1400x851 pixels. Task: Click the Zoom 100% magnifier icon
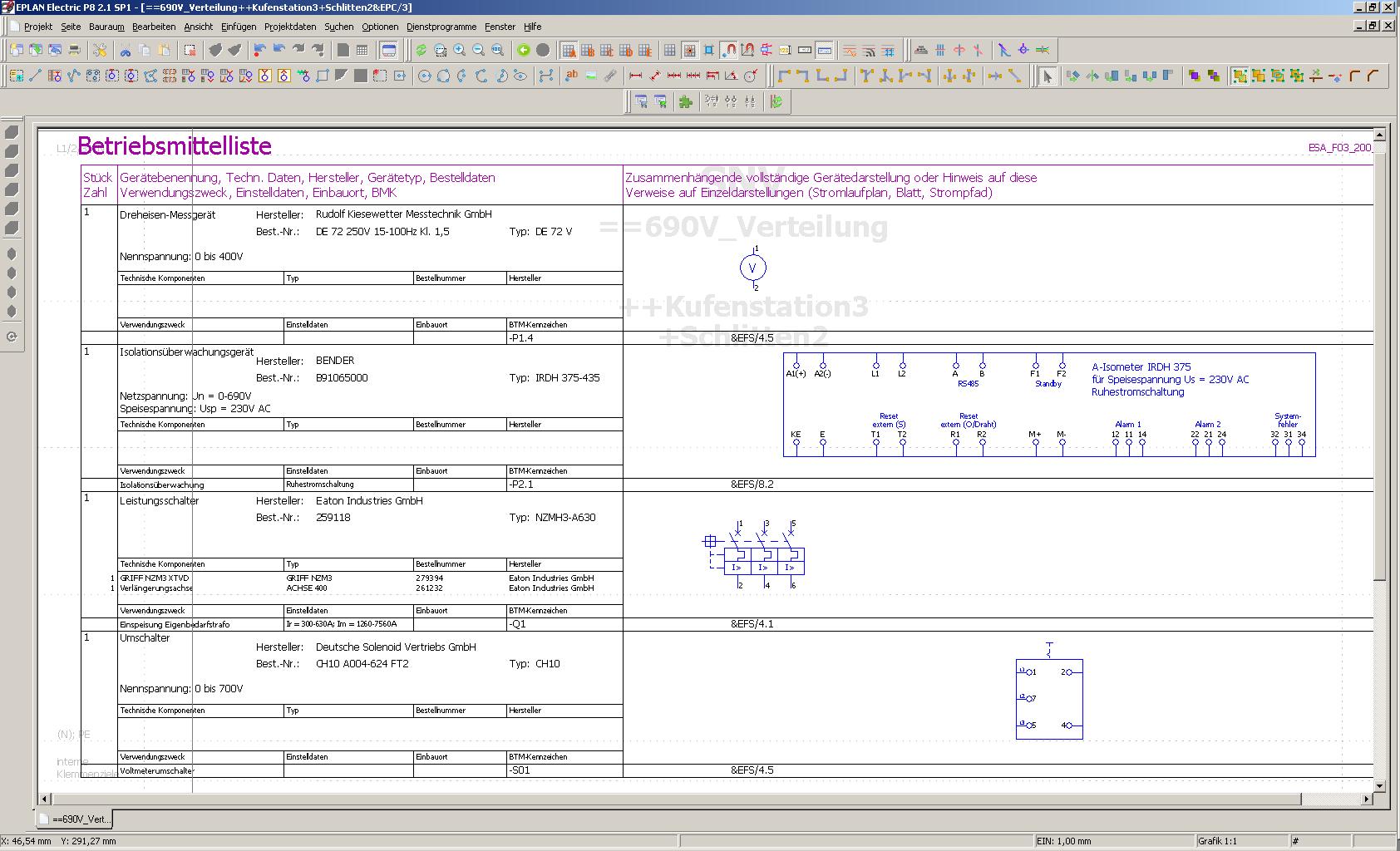point(497,50)
